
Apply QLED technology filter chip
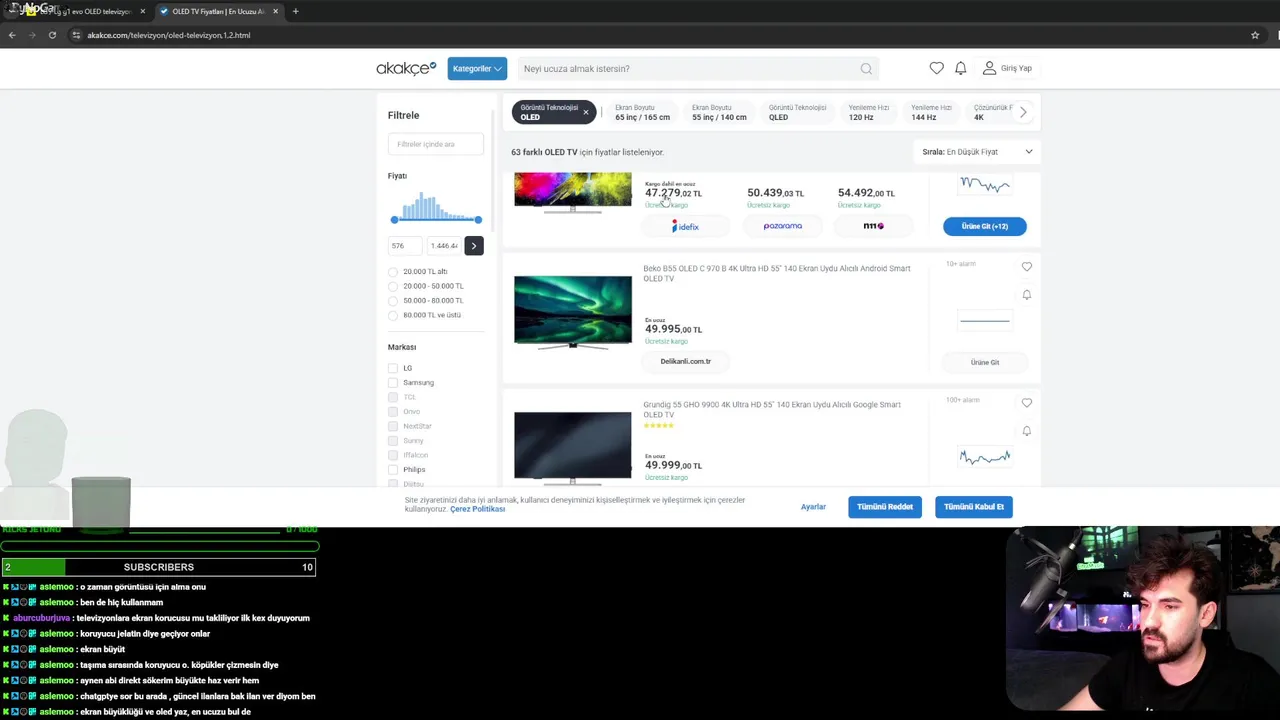tap(797, 112)
